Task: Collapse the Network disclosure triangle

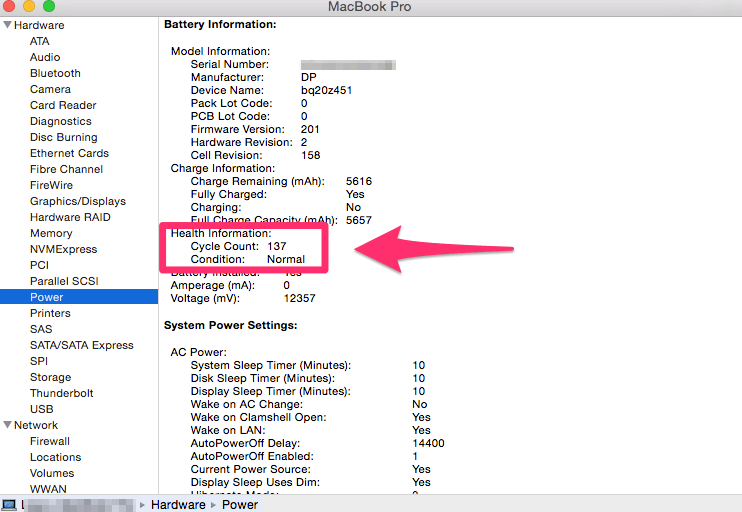Action: point(8,424)
